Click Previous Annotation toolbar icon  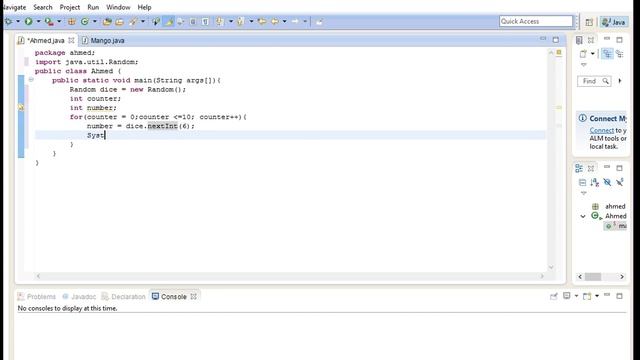(x=241, y=21)
